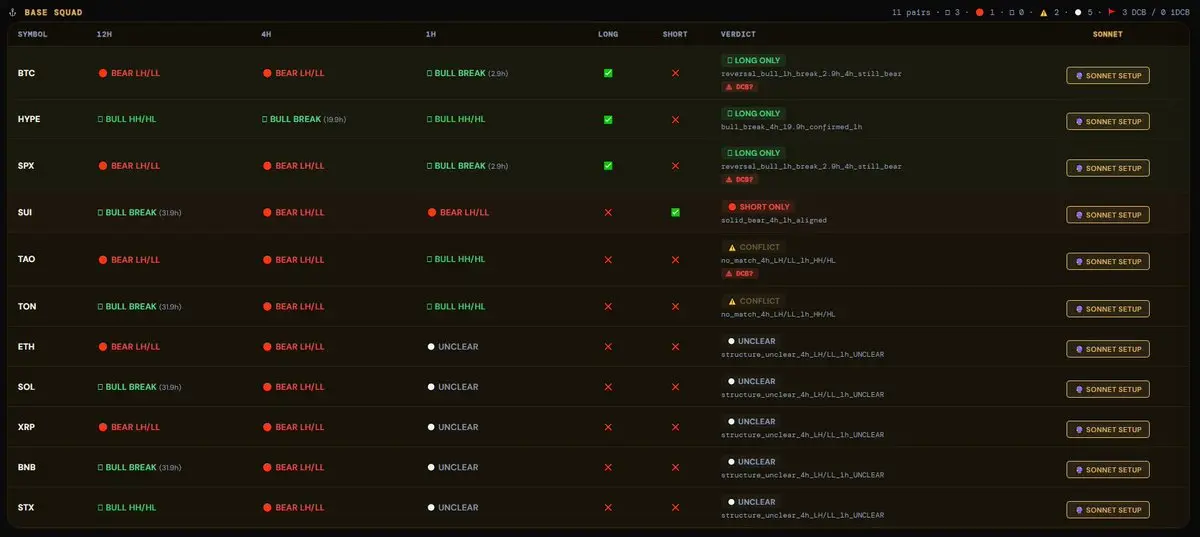Click the DCB? warning badge in TAO's row
This screenshot has height=537, width=1200.
coord(739,273)
